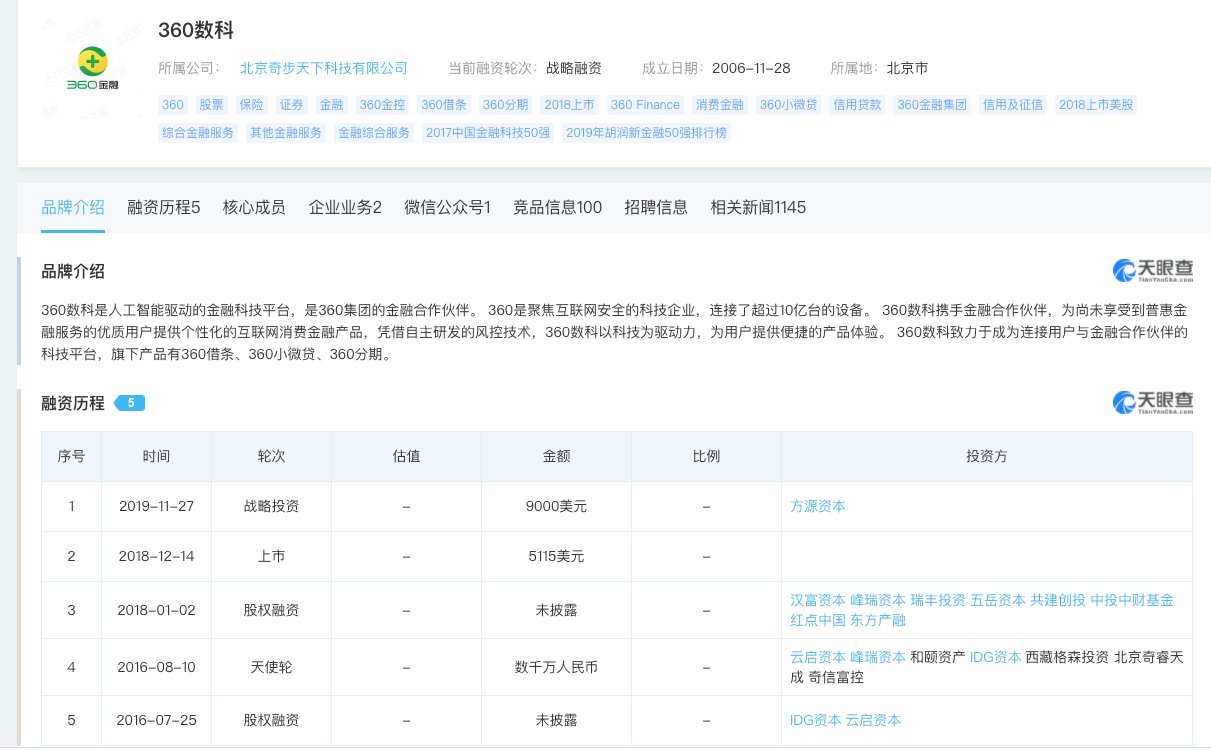Screen dimensions: 1211x750
Task: Click IDG资本 in the 2016-07-25 row
Action: 816,720
